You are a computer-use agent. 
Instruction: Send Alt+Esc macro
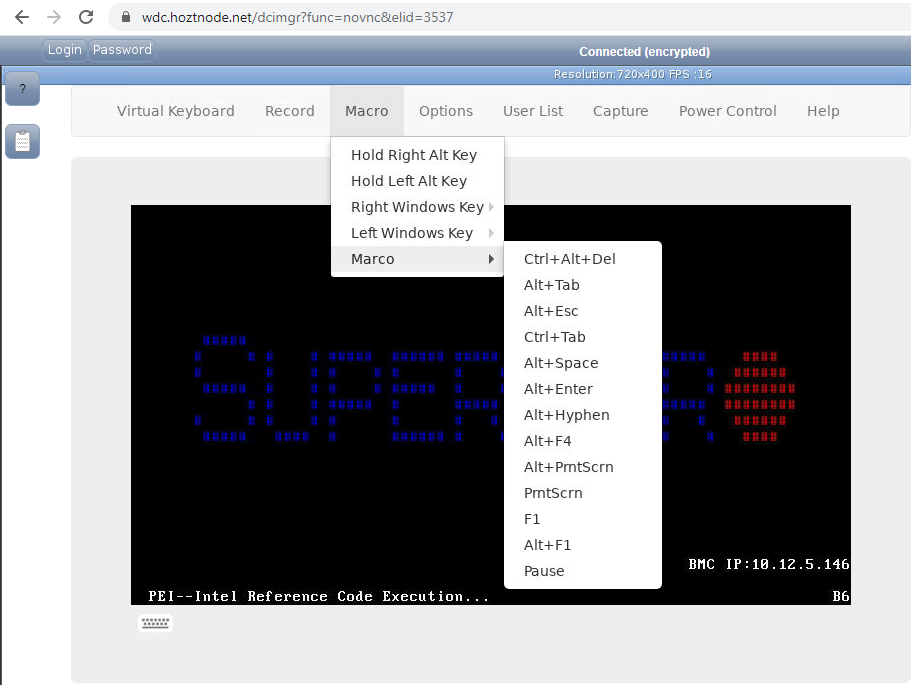(583, 311)
